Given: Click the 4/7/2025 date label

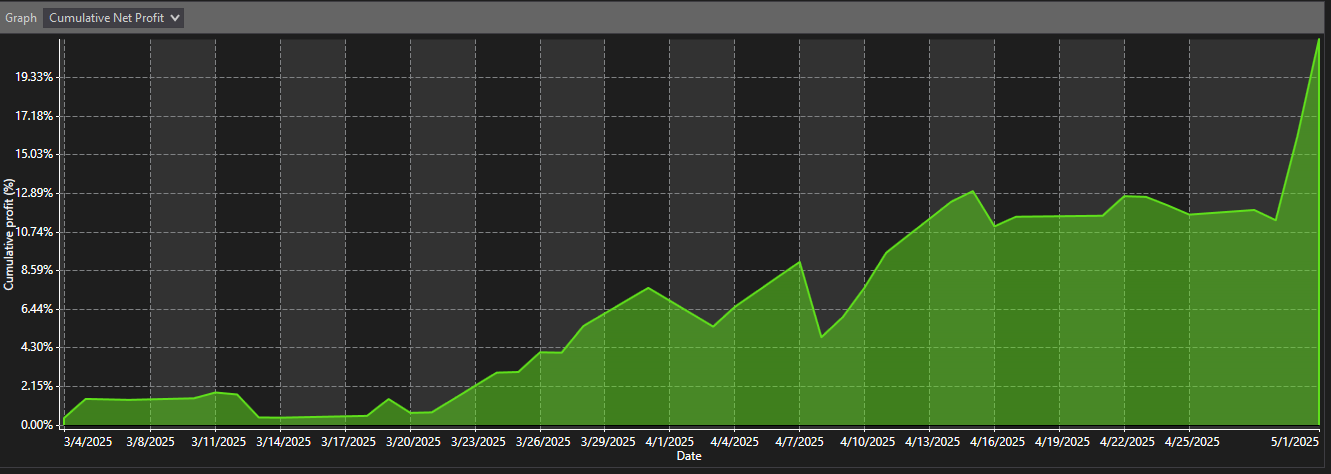Looking at the screenshot, I should (799, 441).
